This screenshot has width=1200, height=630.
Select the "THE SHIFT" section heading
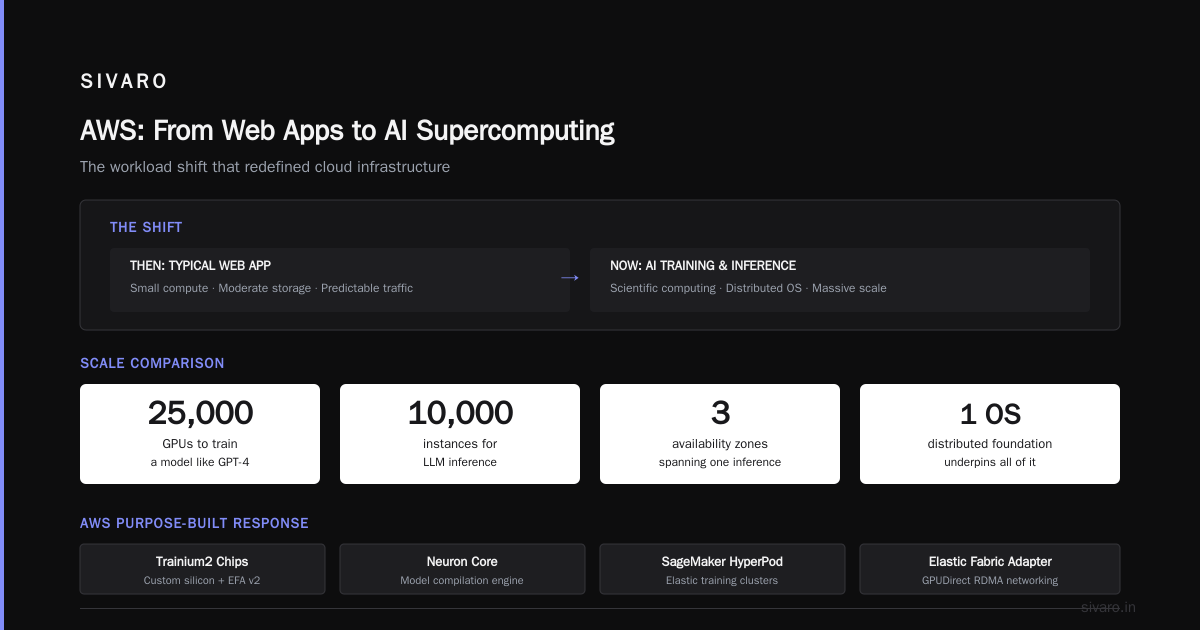click(x=146, y=228)
